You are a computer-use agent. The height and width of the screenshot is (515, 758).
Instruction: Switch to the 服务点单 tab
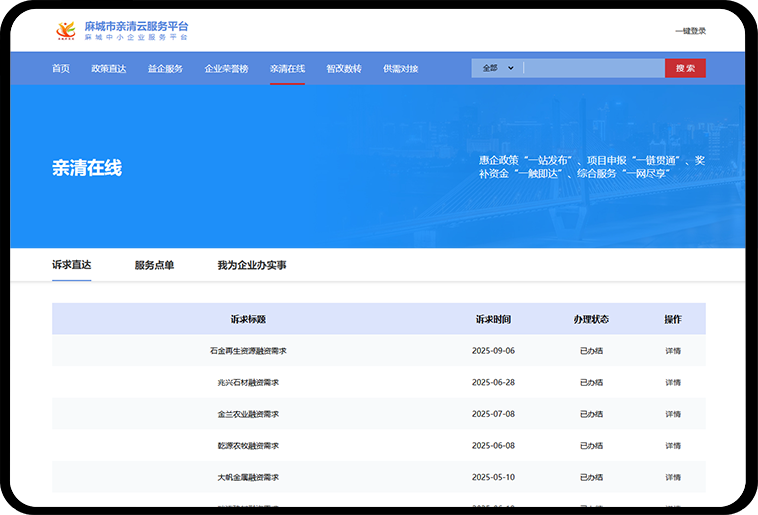click(154, 265)
